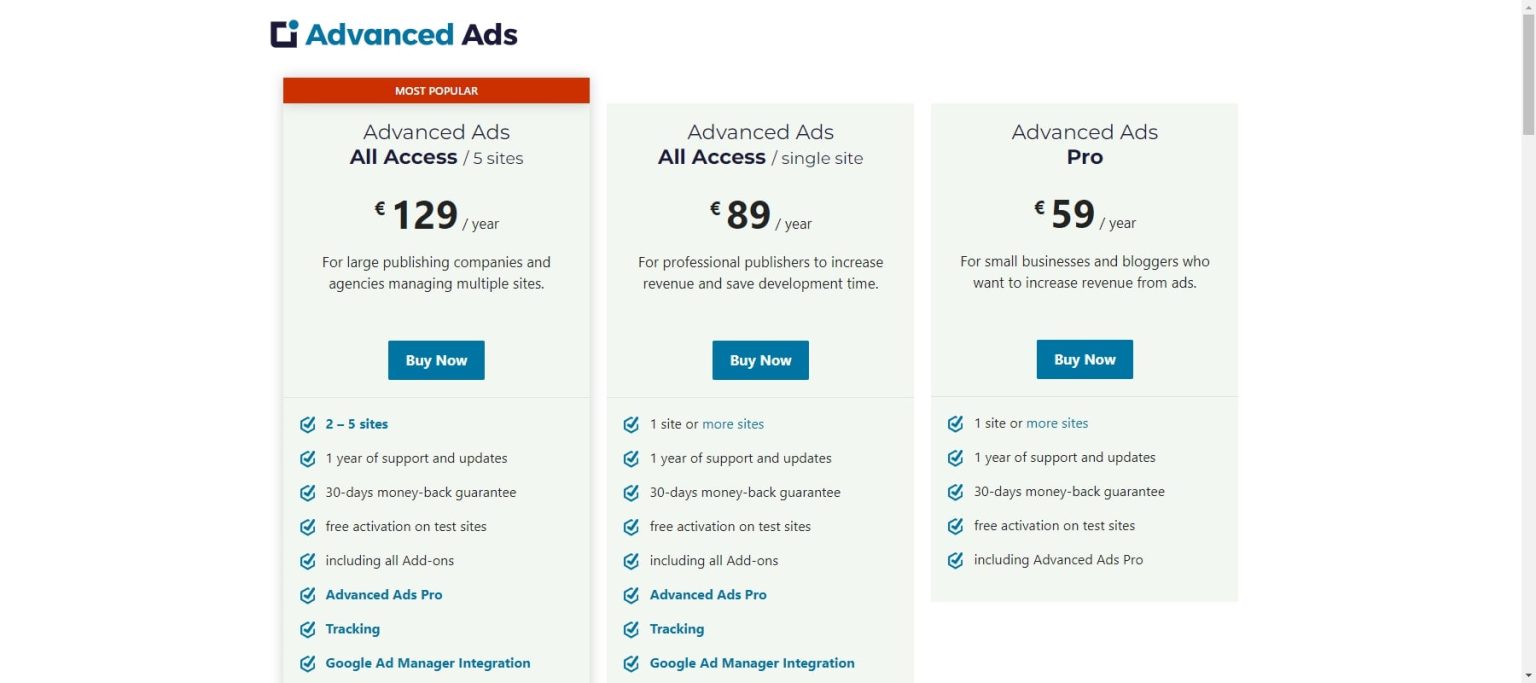Click the checkmark next to "1 year of support and updates"

pos(307,458)
